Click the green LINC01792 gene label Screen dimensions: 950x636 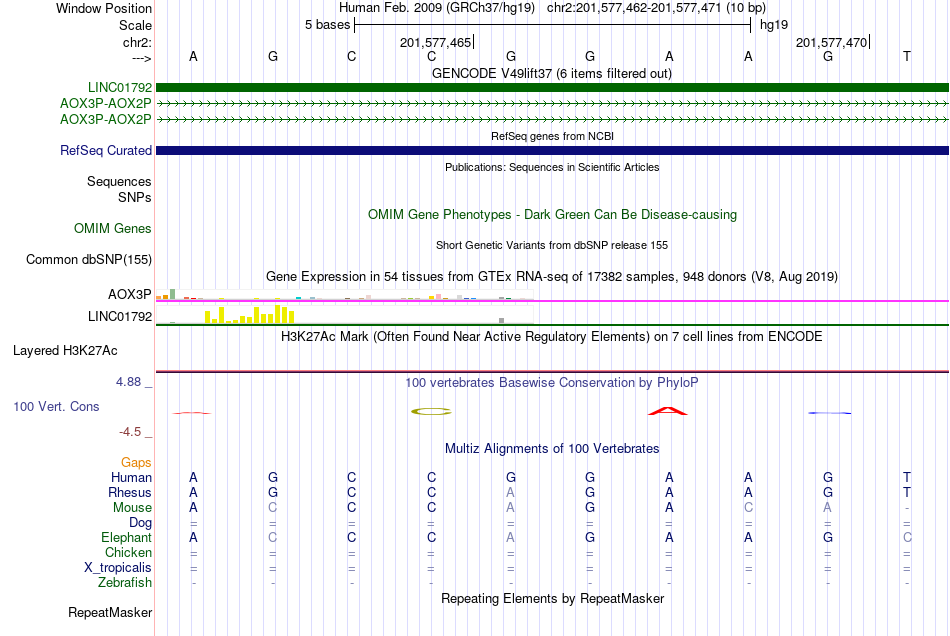click(120, 87)
